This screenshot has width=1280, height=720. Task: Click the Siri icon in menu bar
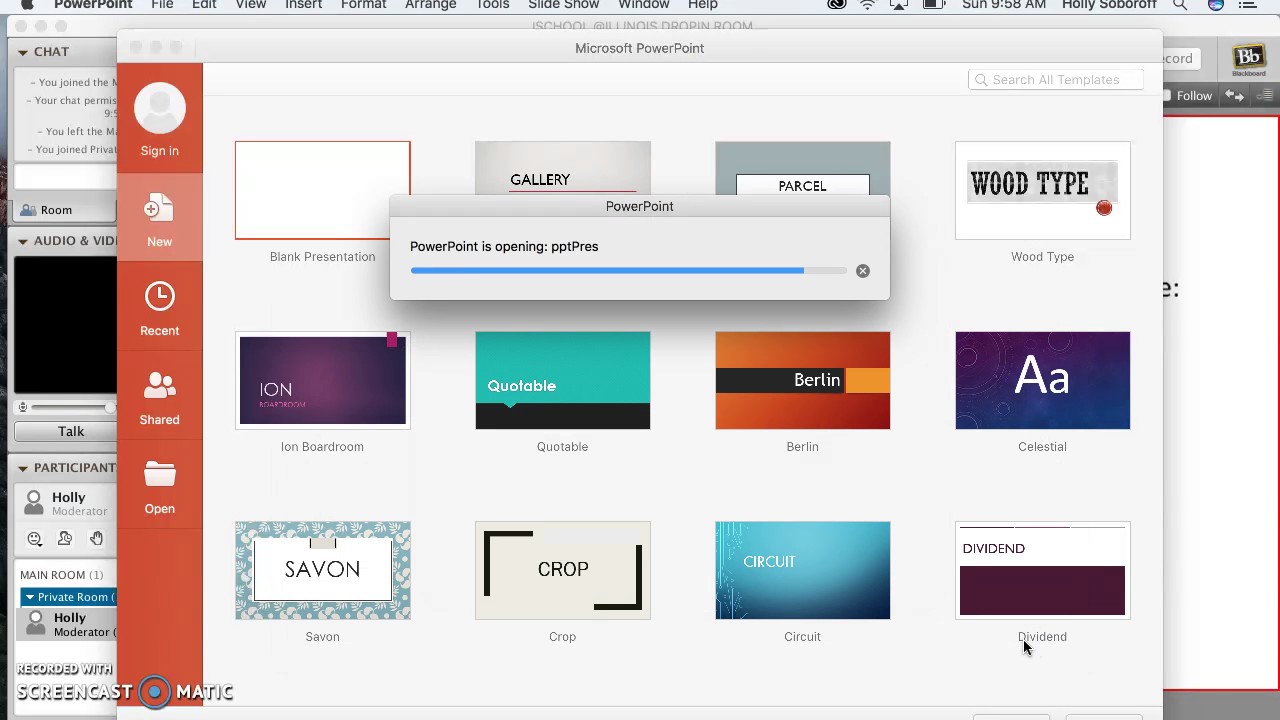(1215, 4)
